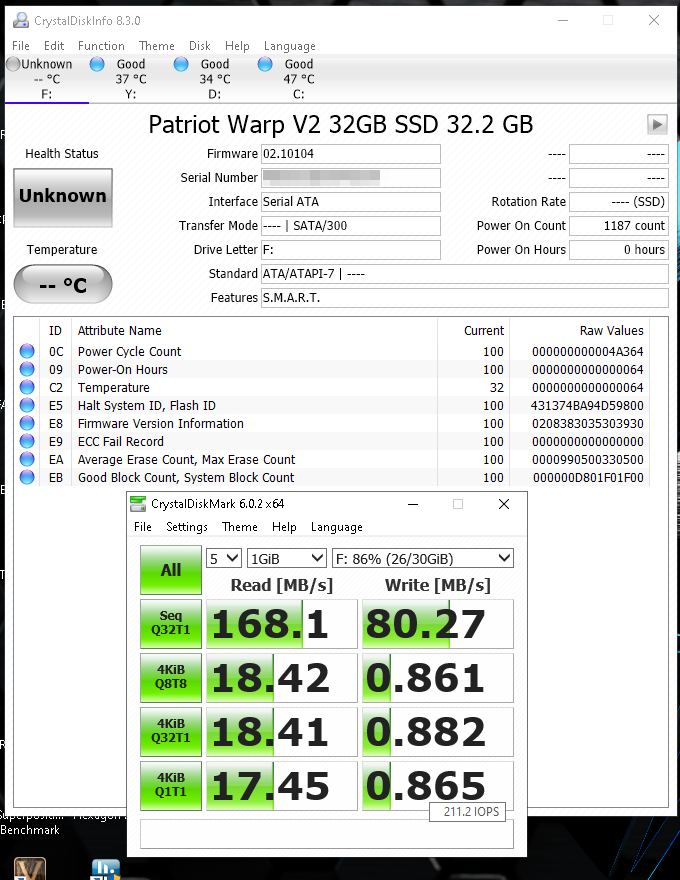The height and width of the screenshot is (880, 680).
Task: Click the CrystalDiskMark title bar app icon
Action: coord(137,504)
